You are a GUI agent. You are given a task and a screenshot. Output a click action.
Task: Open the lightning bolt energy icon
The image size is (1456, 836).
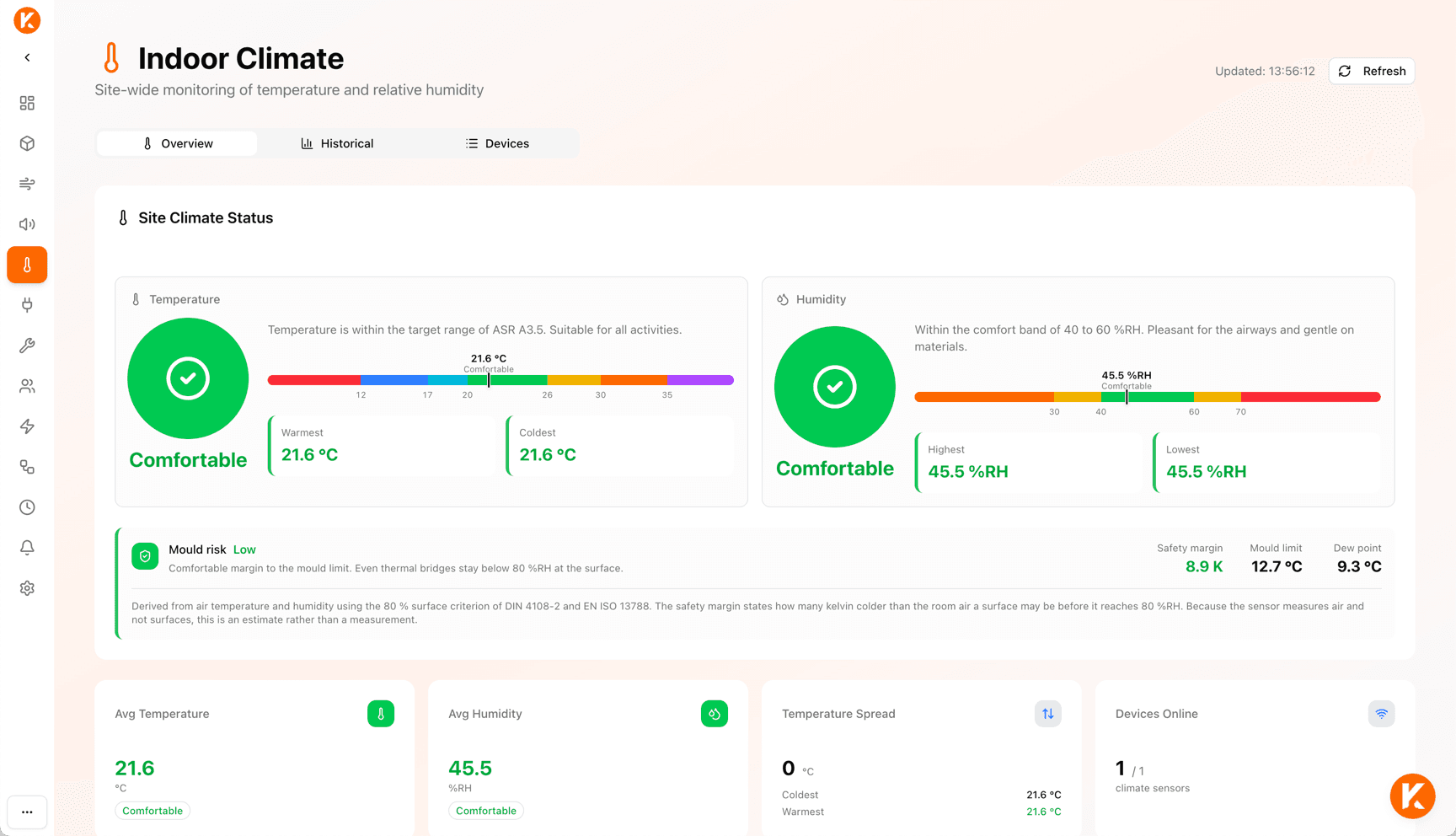[x=27, y=426]
